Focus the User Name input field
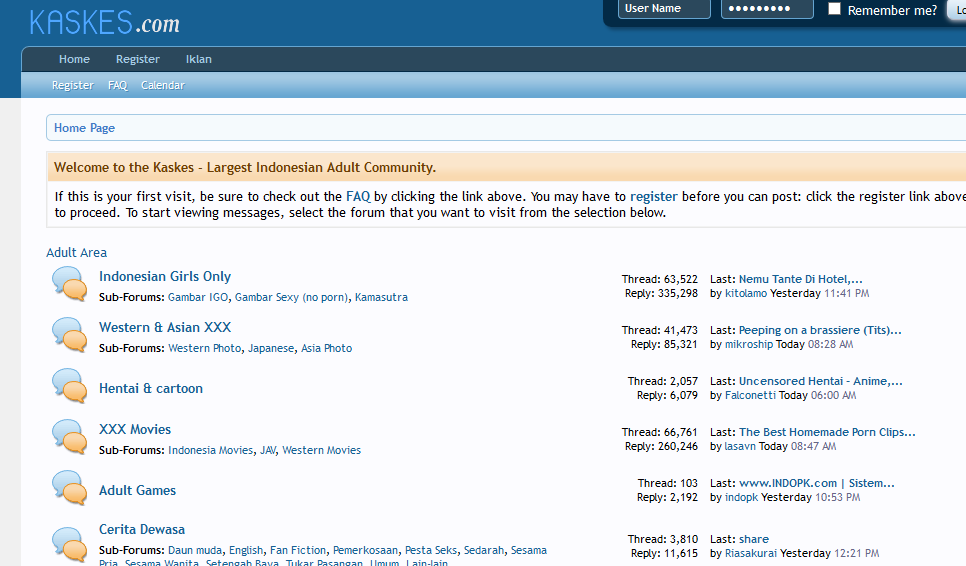 pyautogui.click(x=664, y=9)
